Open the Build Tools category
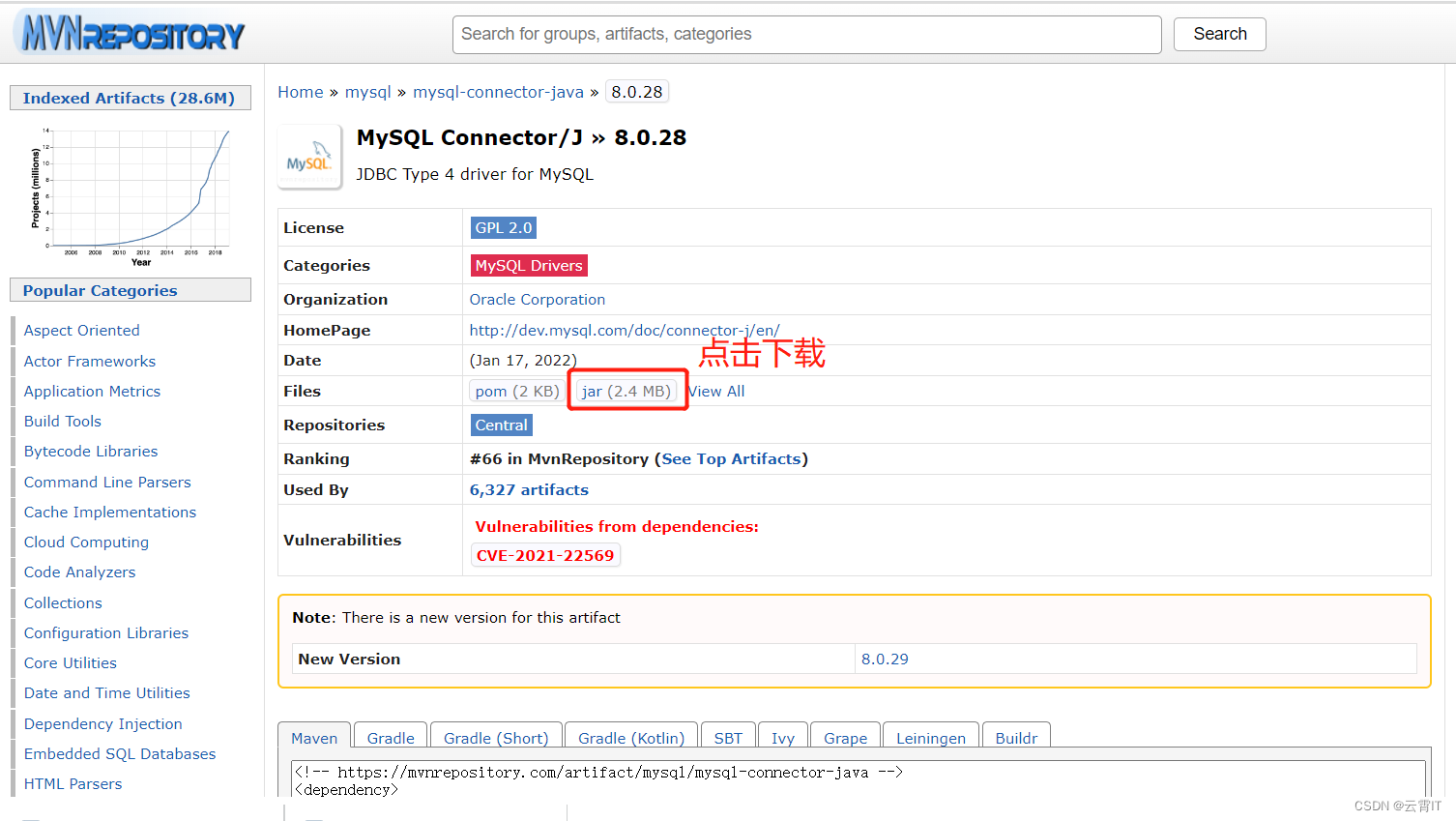The width and height of the screenshot is (1456, 821). tap(63, 422)
